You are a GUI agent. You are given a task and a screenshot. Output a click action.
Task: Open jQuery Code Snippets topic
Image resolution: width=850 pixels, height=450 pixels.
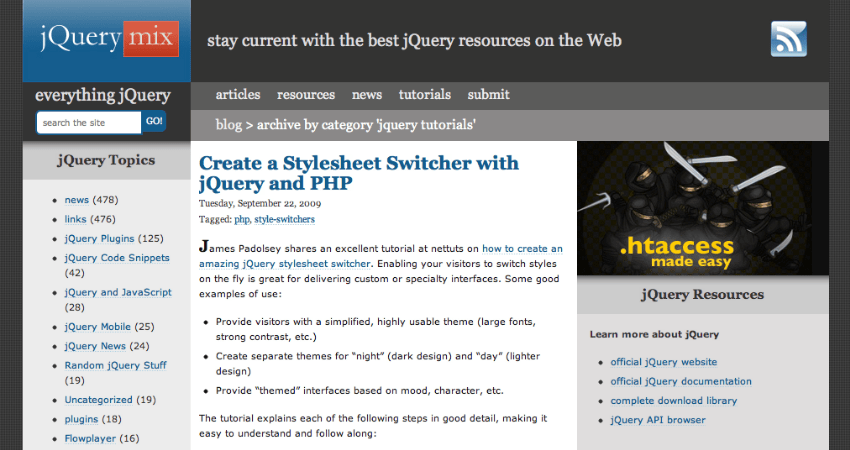117,258
